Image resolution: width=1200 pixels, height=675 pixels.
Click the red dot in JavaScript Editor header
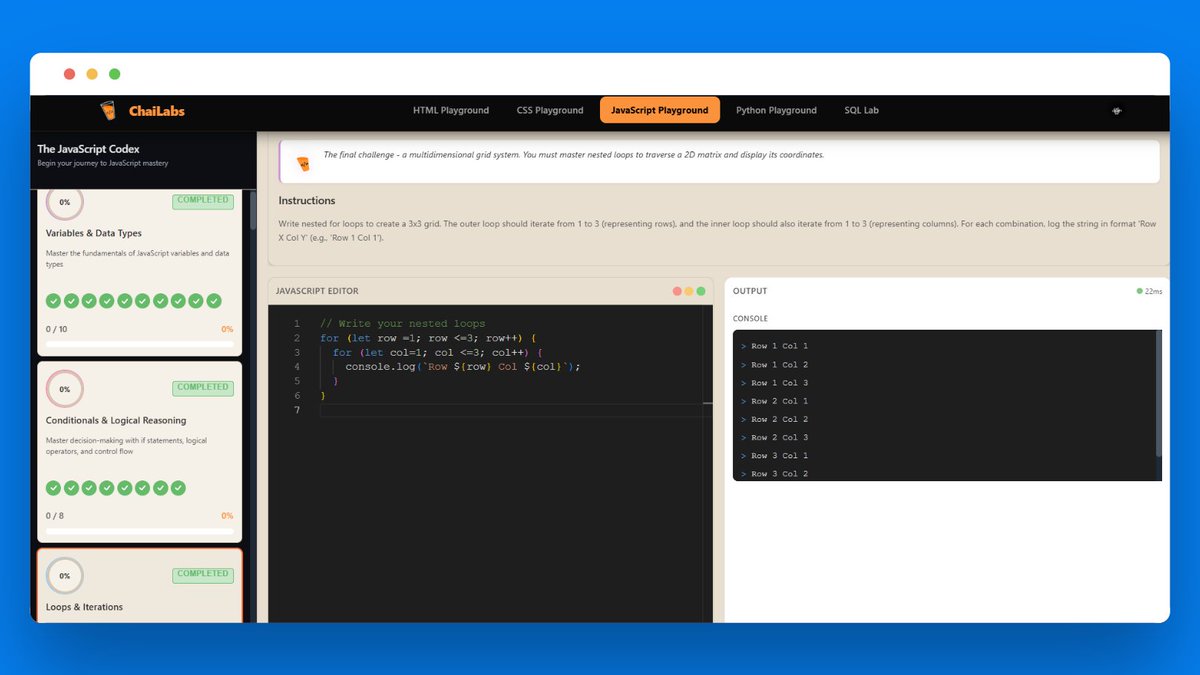click(x=677, y=291)
